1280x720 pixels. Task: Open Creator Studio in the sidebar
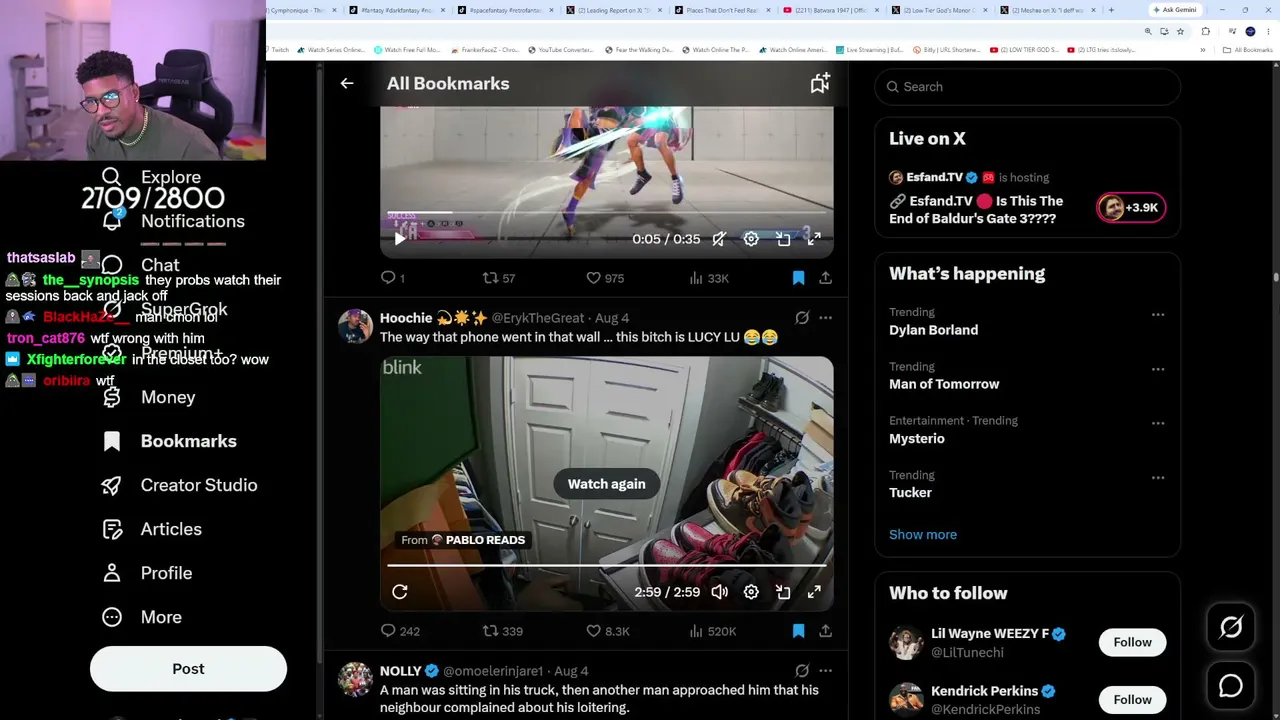tap(180, 485)
